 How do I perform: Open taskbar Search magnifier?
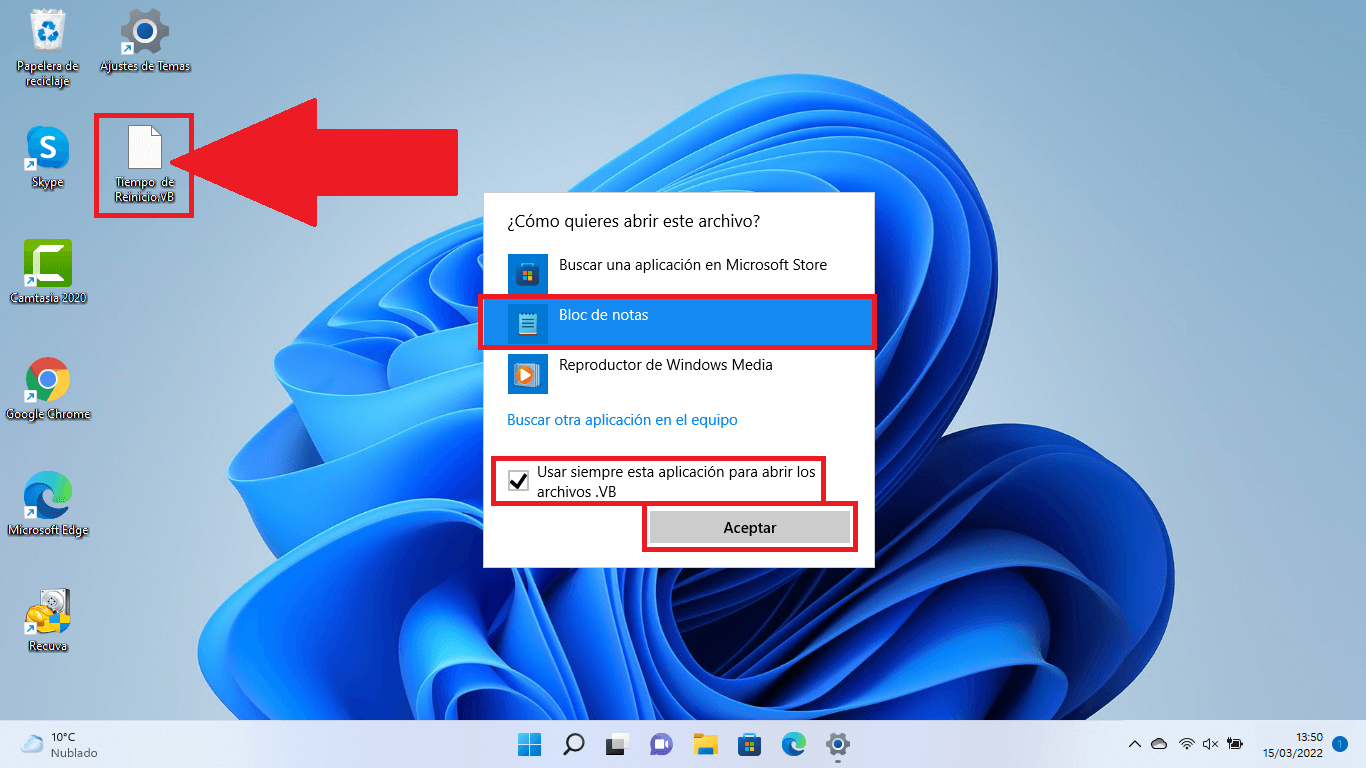(x=573, y=744)
